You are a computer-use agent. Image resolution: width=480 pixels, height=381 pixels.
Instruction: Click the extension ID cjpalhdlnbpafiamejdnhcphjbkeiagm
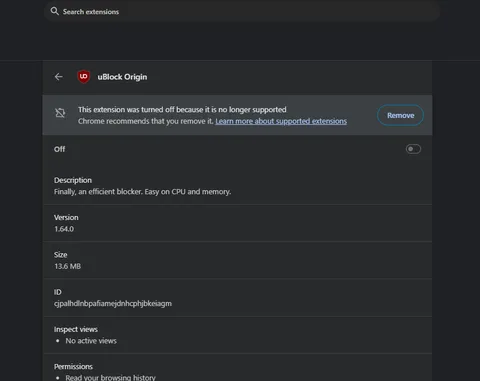coord(113,304)
